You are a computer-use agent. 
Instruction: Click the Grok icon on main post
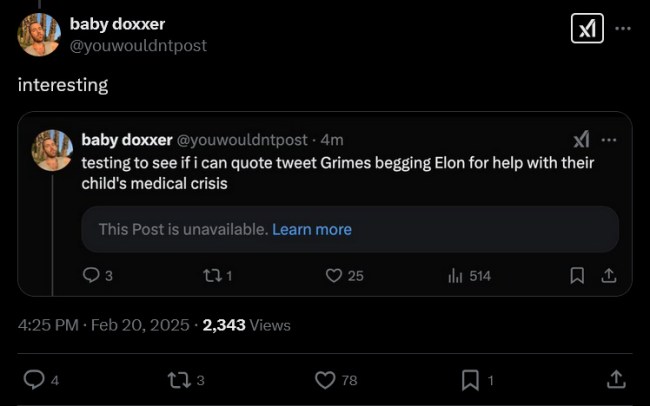pyautogui.click(x=586, y=29)
